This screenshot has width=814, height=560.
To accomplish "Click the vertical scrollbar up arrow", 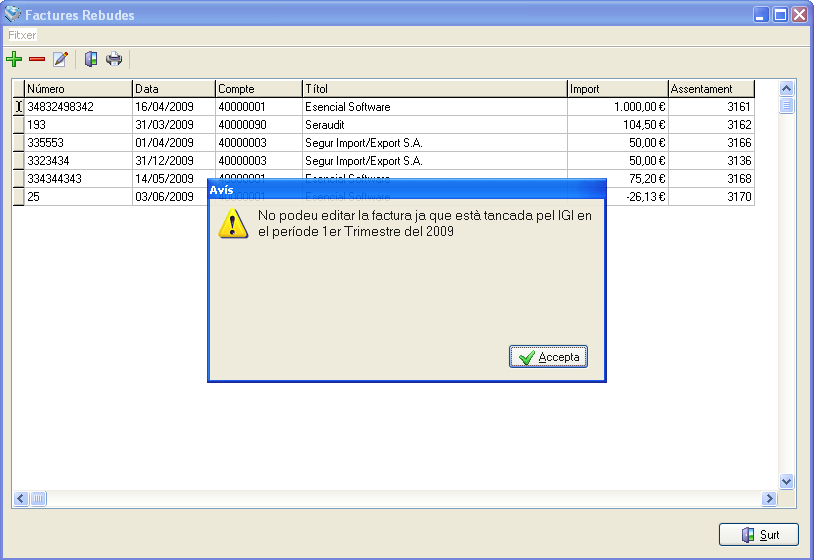I will tap(786, 89).
